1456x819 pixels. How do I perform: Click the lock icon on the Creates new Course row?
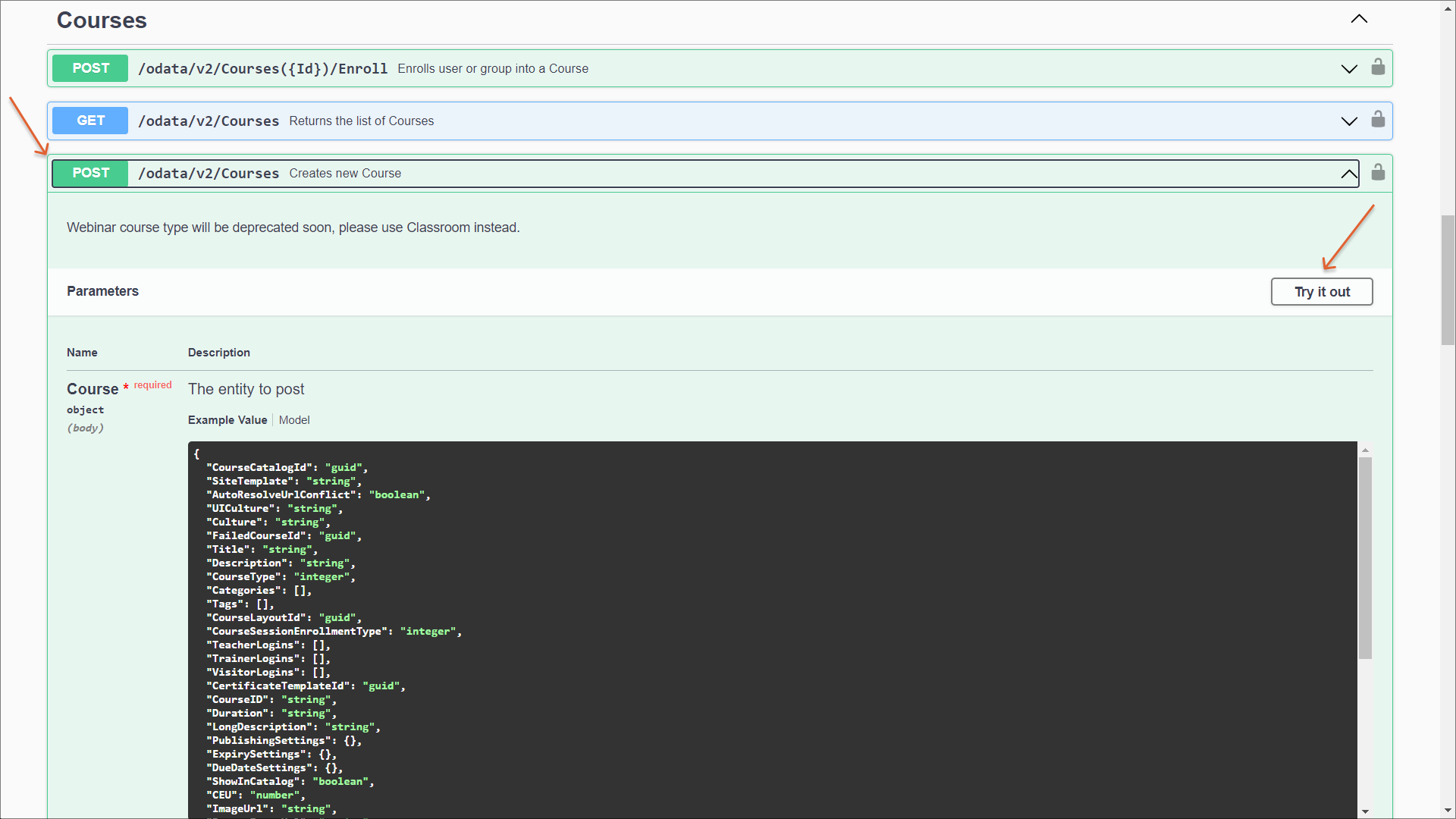click(1378, 172)
